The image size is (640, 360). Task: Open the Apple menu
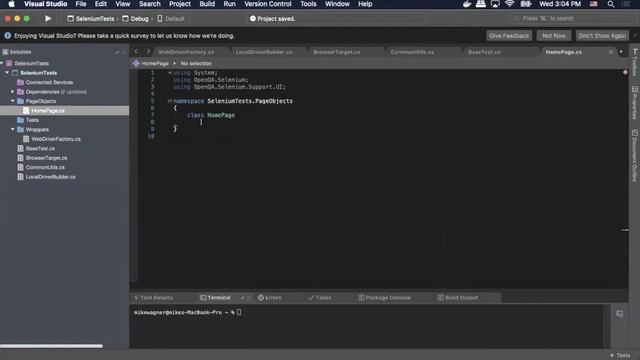pos(11,4)
